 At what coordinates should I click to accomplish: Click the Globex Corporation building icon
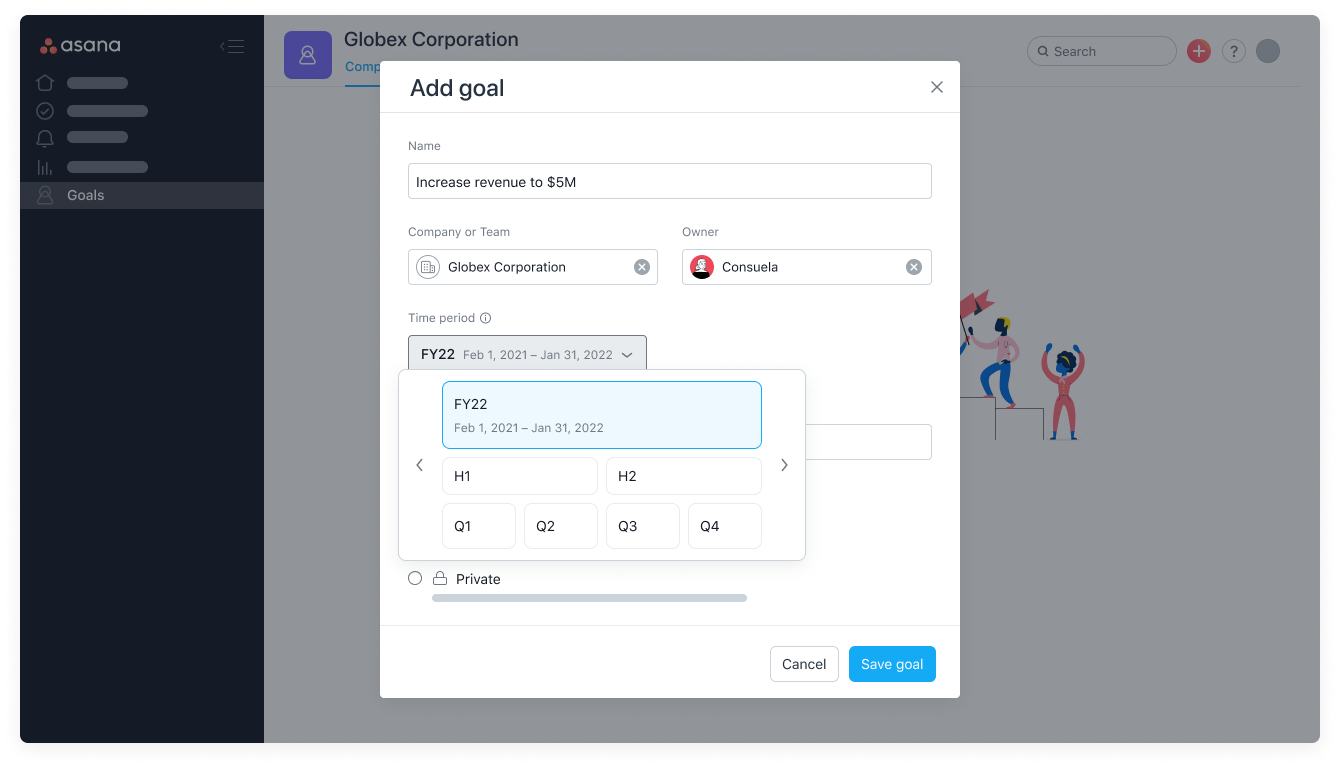pos(428,267)
